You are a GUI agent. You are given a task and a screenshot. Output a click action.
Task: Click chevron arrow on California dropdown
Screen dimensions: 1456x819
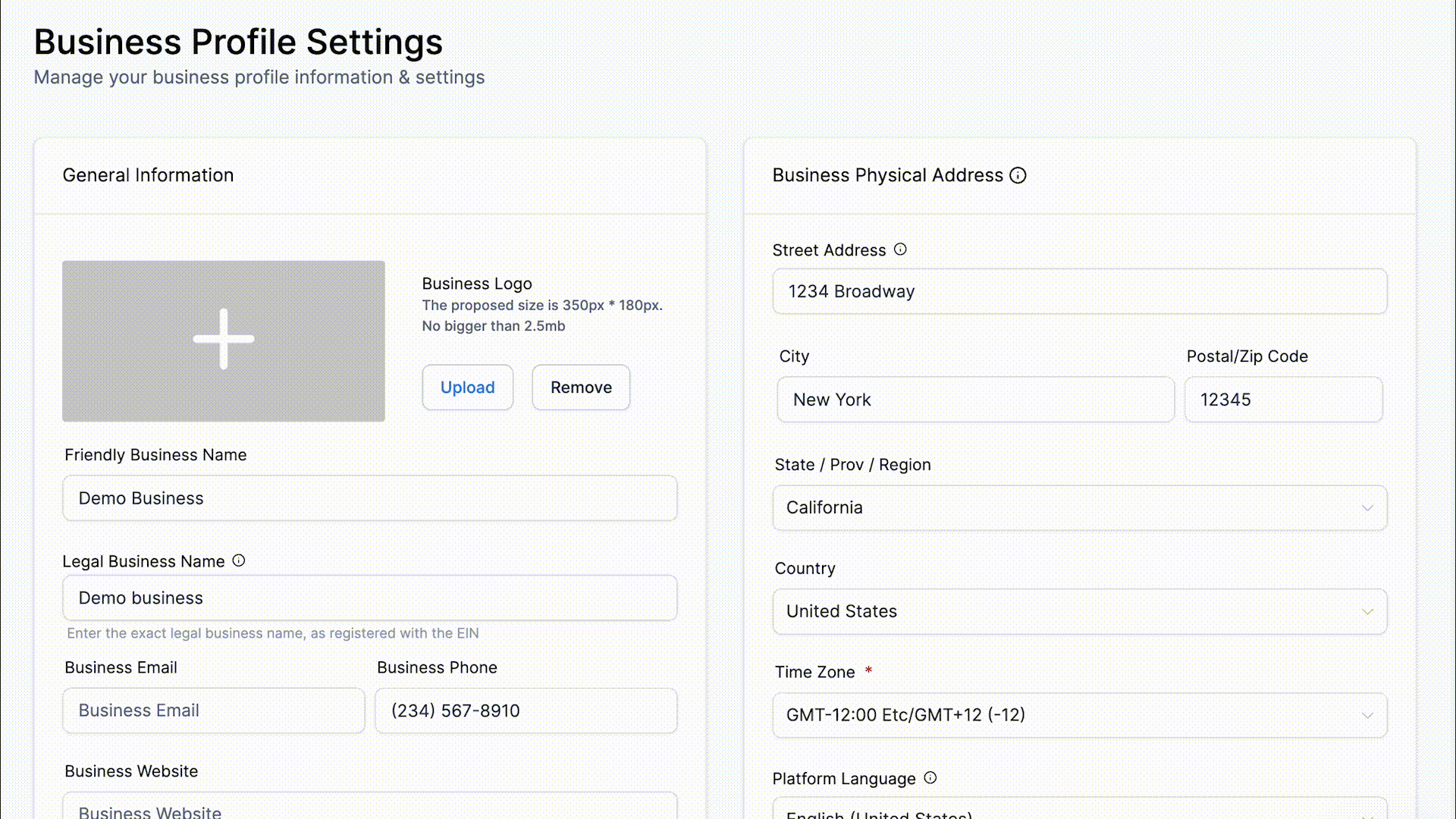pyautogui.click(x=1367, y=508)
